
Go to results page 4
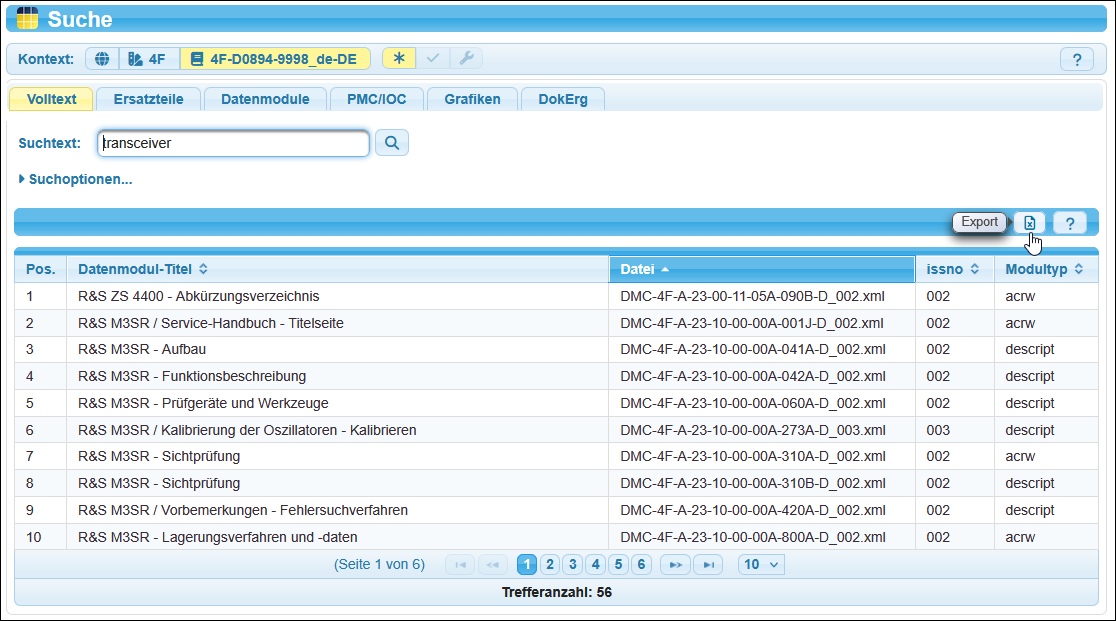[x=596, y=565]
